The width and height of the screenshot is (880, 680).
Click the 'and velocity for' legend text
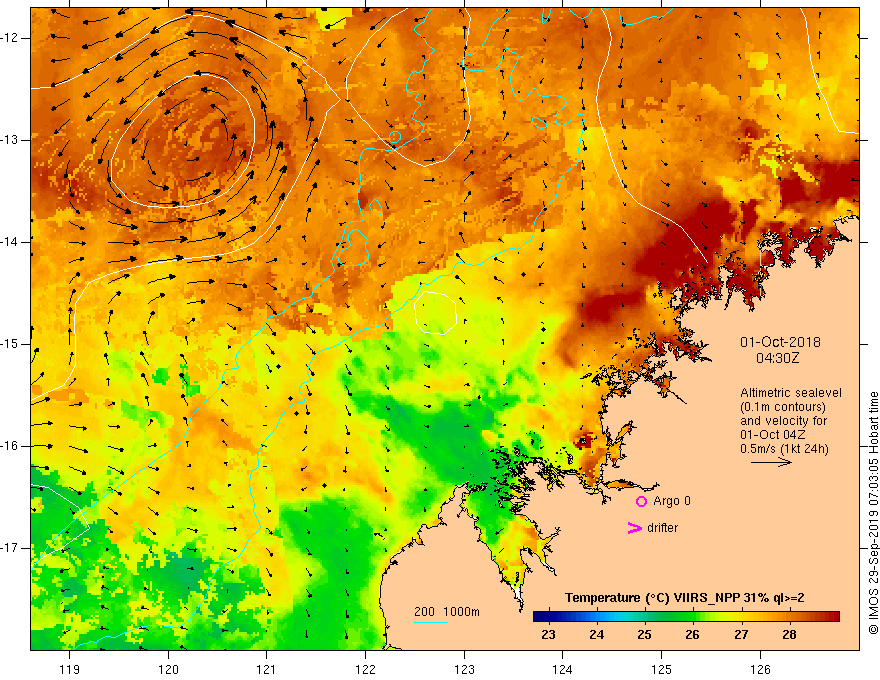click(x=783, y=421)
